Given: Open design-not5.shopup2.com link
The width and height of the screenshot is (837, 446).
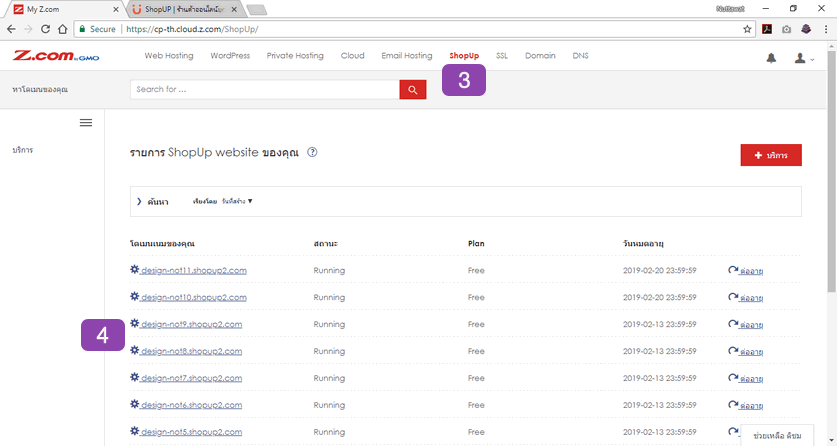Looking at the screenshot, I should click(192, 432).
